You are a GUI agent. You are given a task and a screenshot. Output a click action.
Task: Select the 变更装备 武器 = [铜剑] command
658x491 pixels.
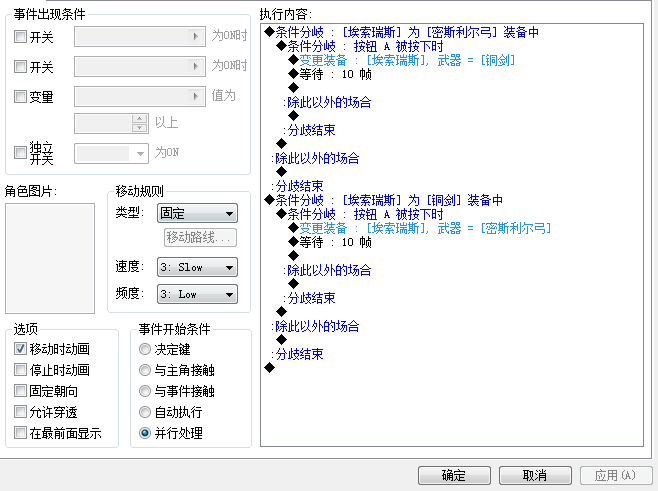(x=402, y=60)
